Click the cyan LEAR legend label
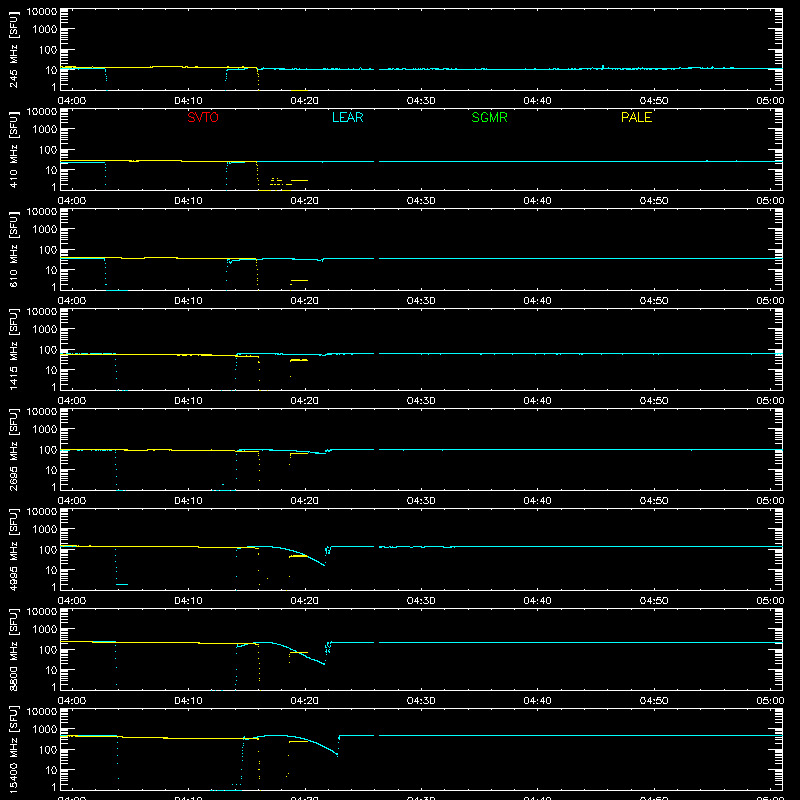Image resolution: width=800 pixels, height=800 pixels. 347,117
